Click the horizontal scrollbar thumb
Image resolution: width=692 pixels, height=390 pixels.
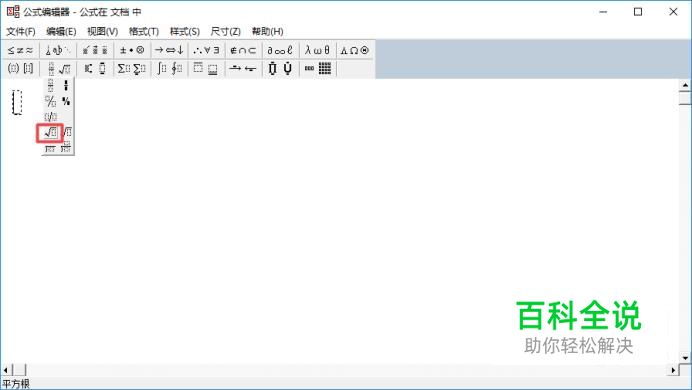click(19, 370)
